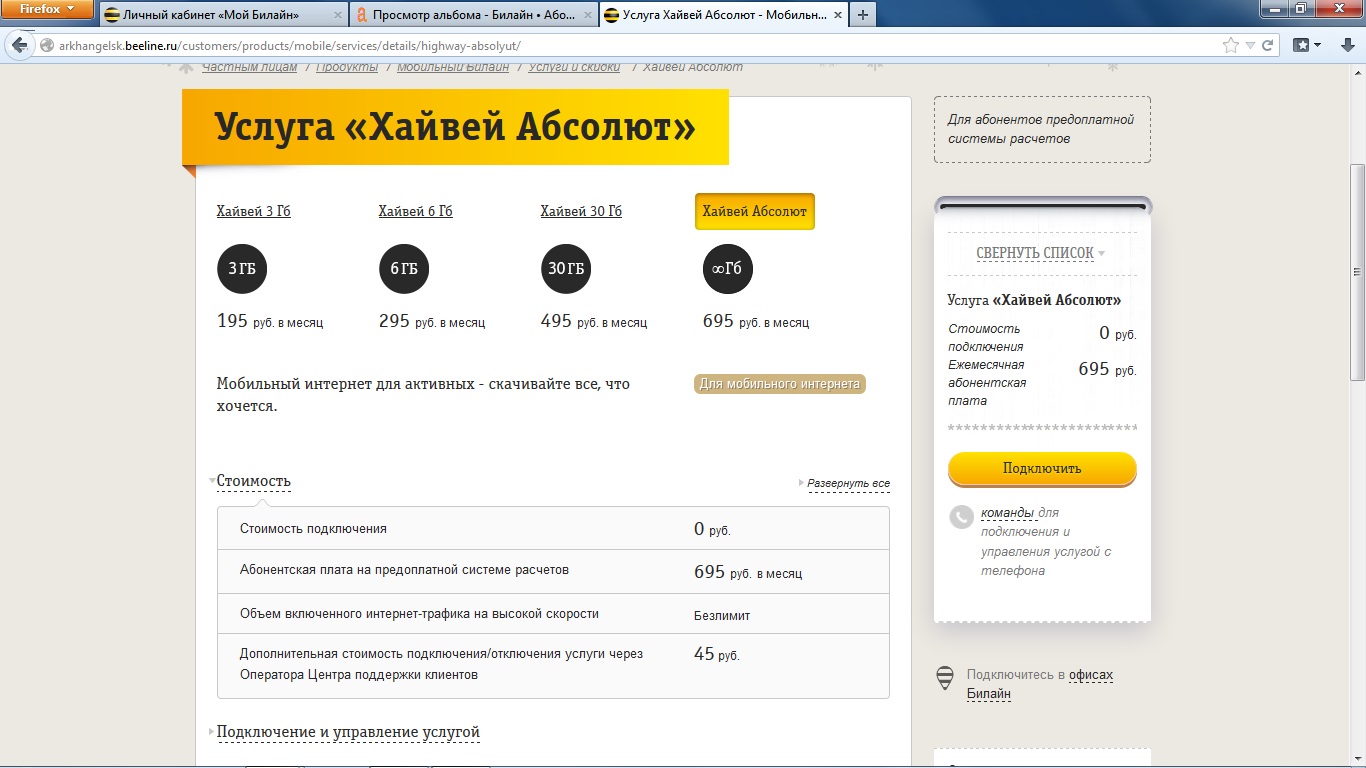Open the address bar history dropdown arrow
The width and height of the screenshot is (1366, 768).
(x=1250, y=45)
